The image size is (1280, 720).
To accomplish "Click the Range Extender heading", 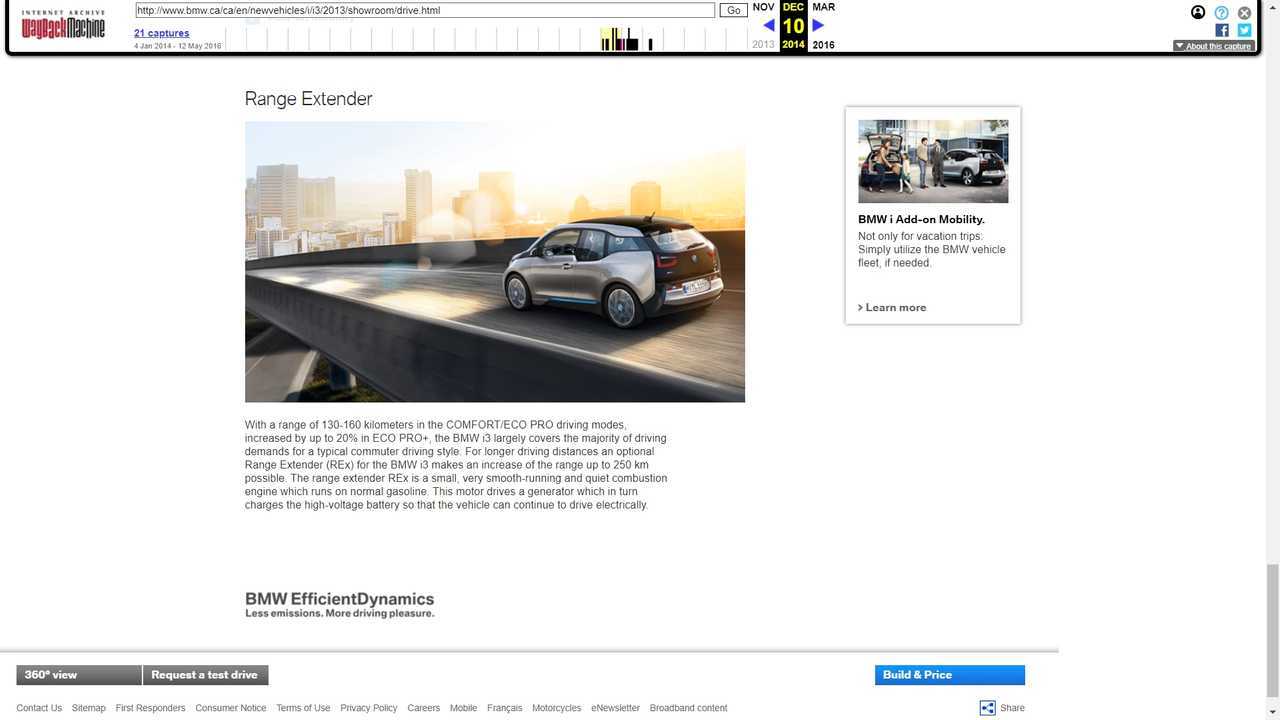I will [x=308, y=99].
